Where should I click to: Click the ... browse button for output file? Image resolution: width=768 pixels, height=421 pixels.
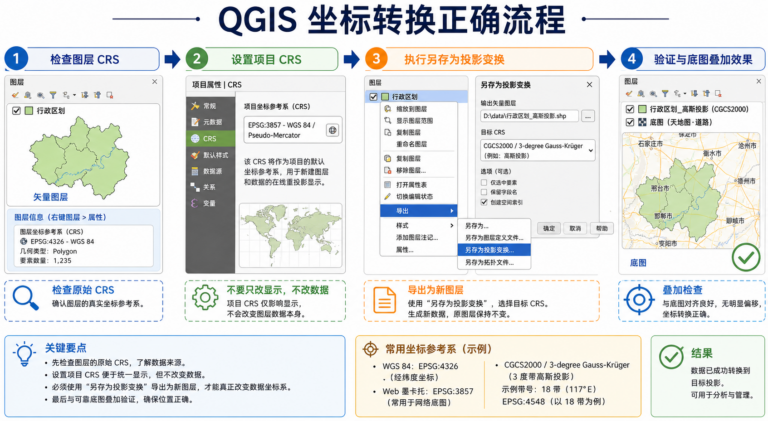(x=588, y=116)
